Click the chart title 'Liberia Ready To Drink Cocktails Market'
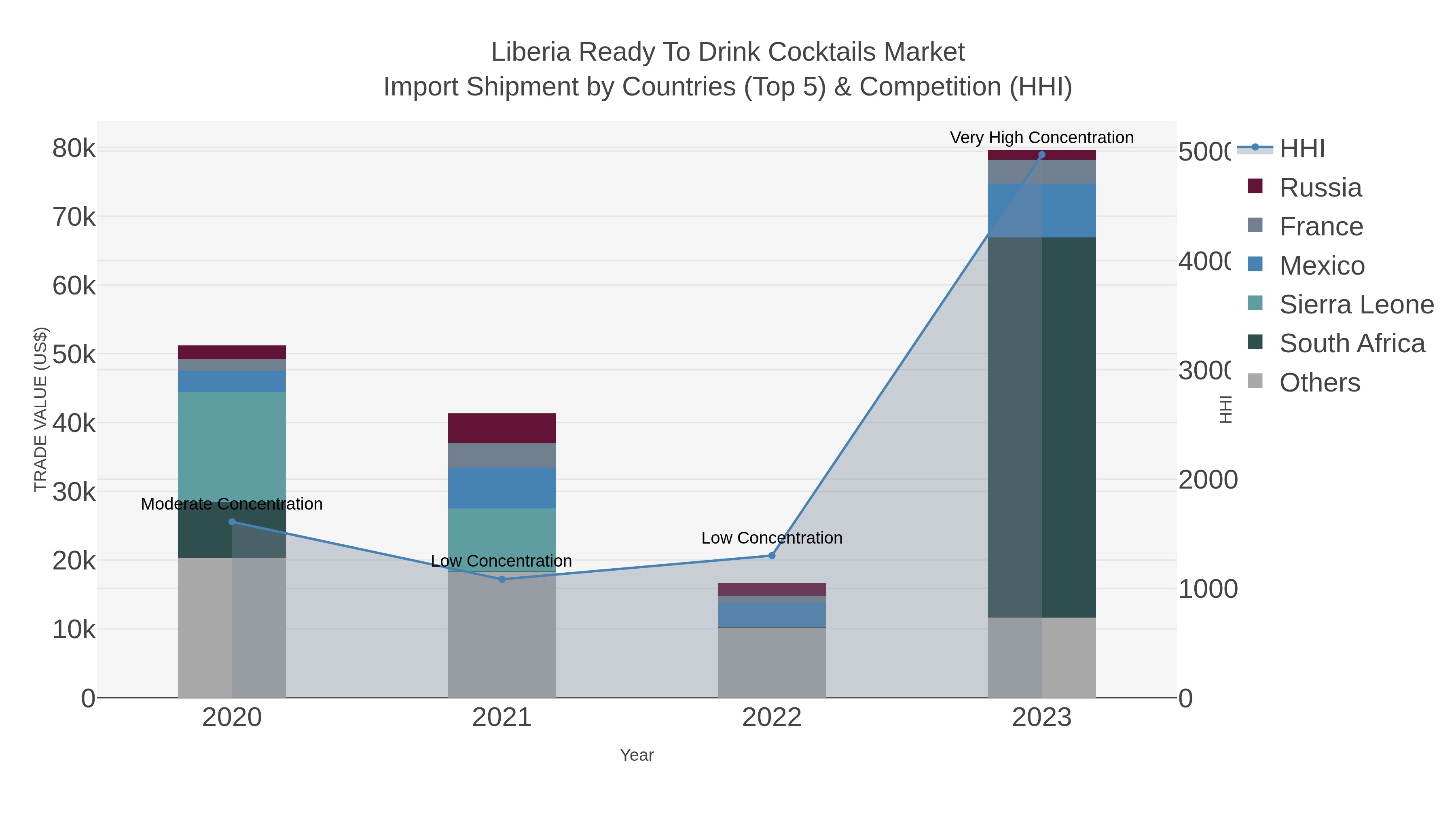The image size is (1456, 819). click(728, 52)
